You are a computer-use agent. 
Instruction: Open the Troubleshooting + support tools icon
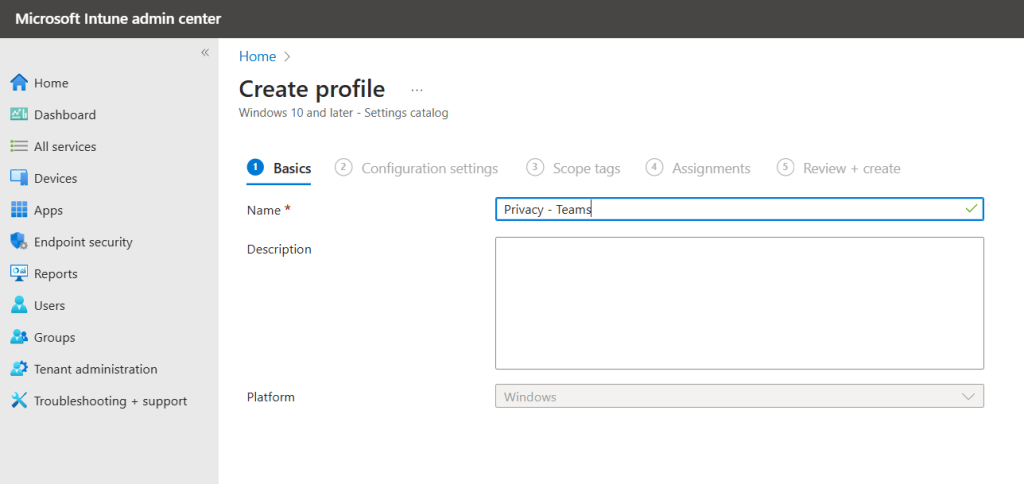(18, 401)
